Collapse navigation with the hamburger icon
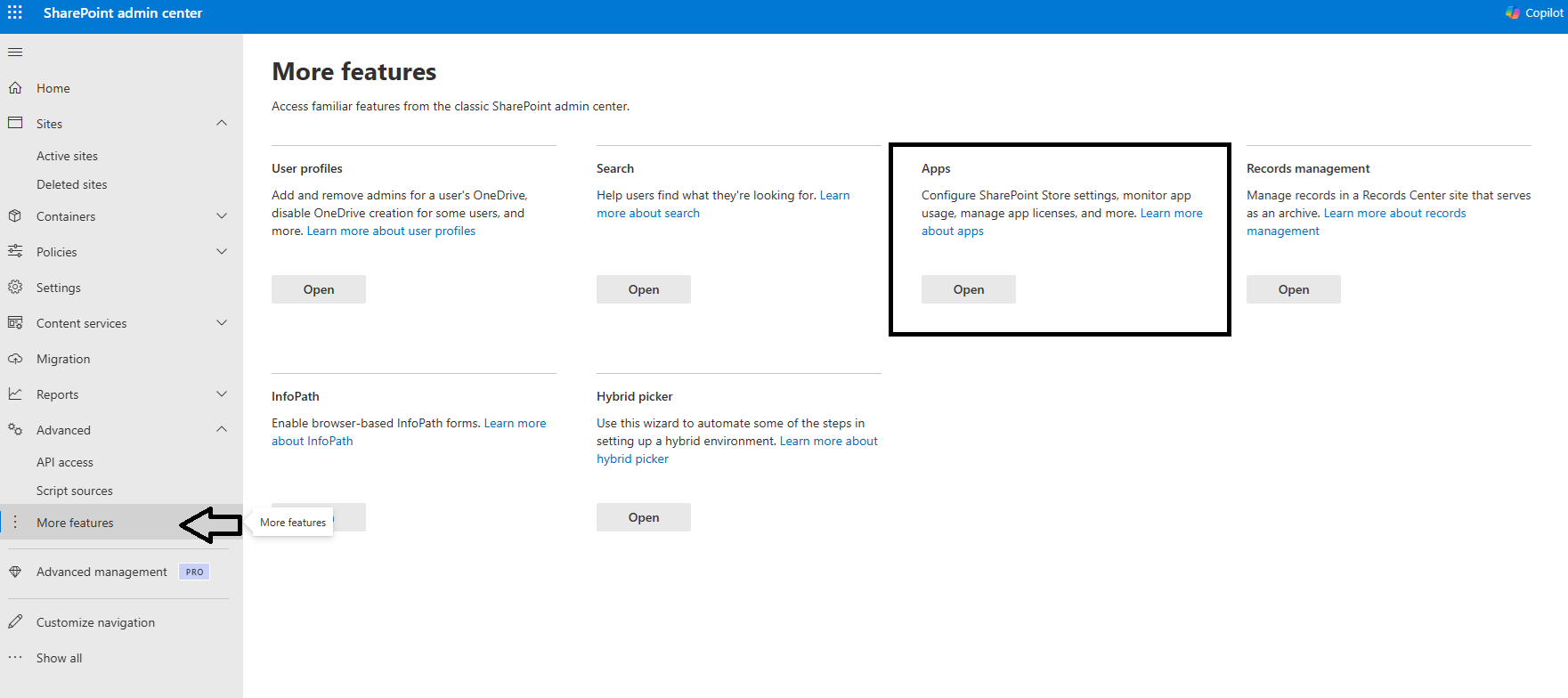1568x698 pixels. click(x=15, y=53)
